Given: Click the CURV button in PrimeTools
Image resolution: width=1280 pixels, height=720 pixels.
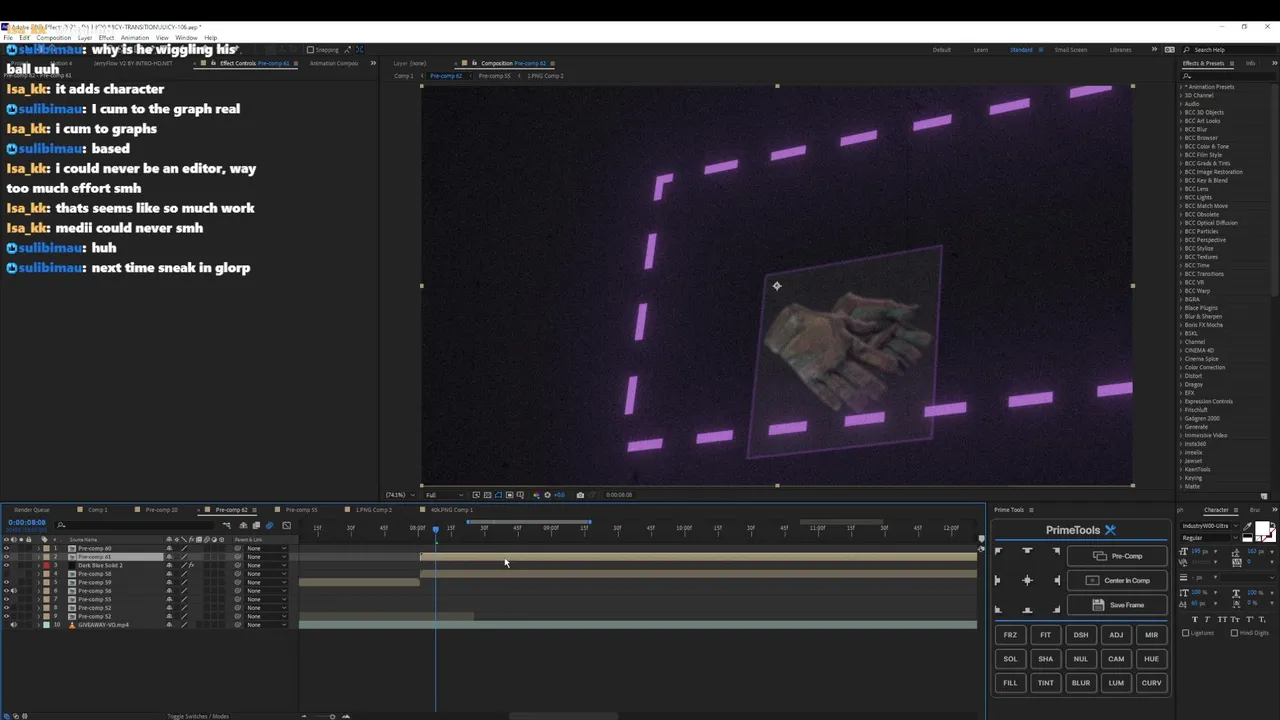Looking at the screenshot, I should point(1151,683).
